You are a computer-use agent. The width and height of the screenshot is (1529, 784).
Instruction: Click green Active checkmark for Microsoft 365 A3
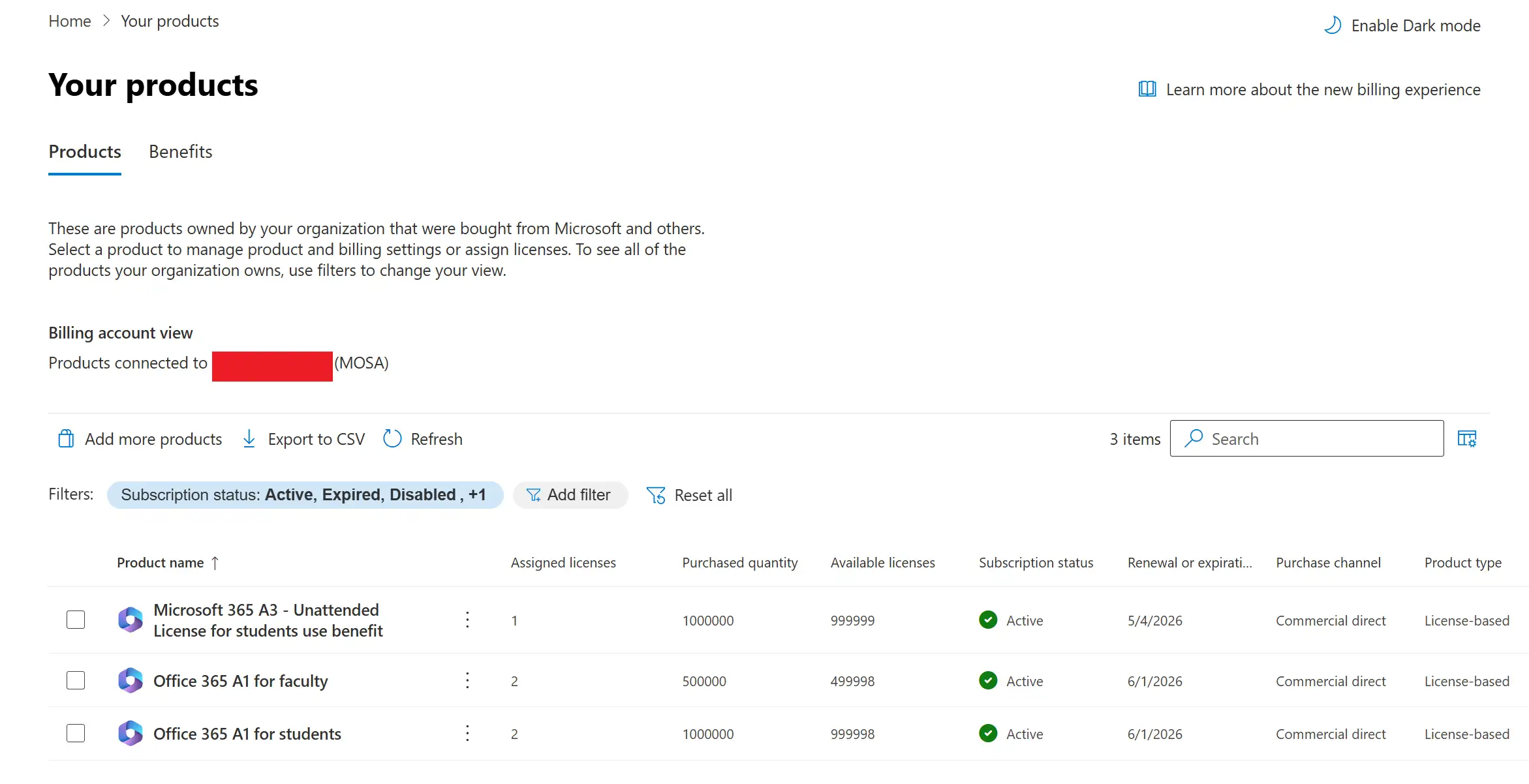coord(988,620)
